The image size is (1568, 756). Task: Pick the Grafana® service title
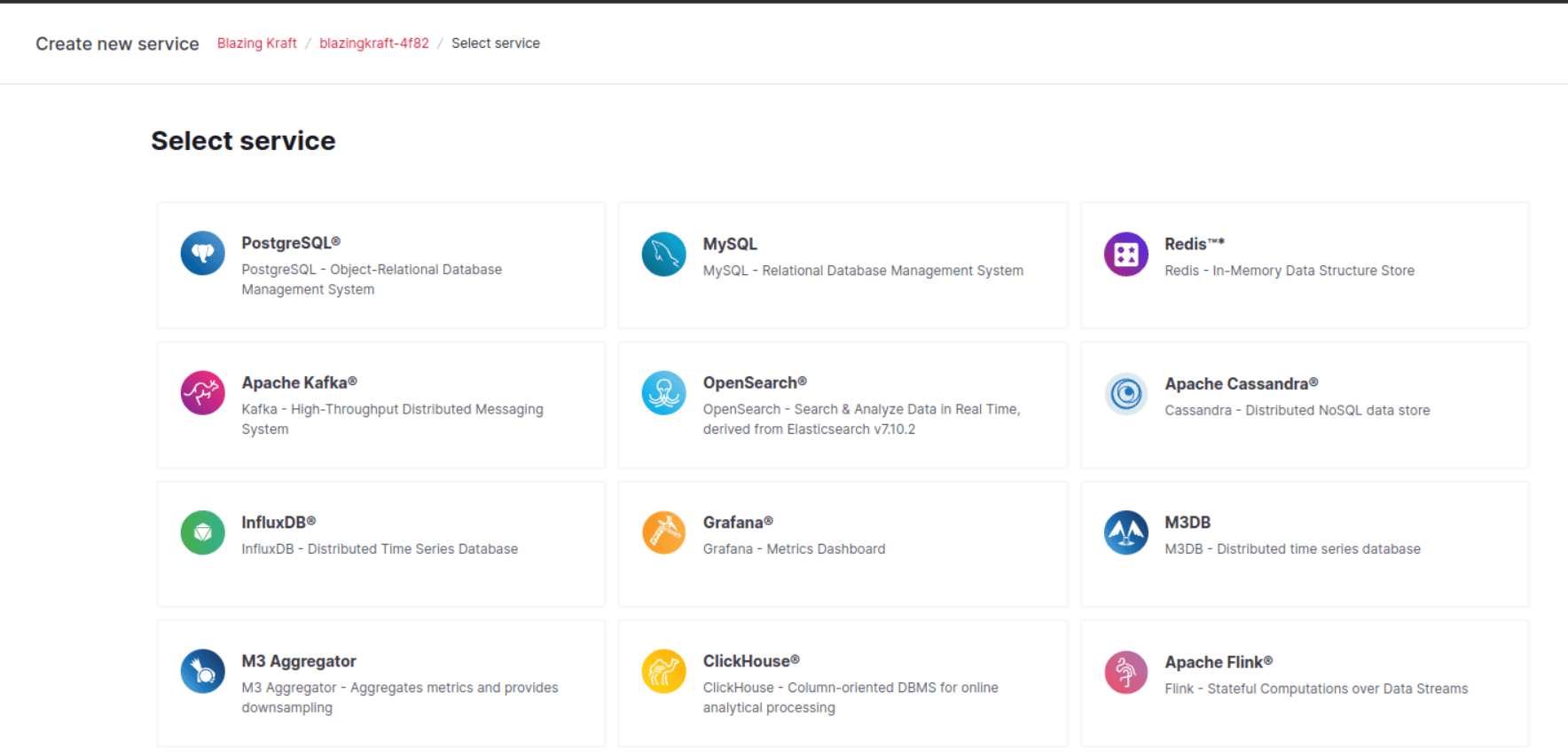tap(738, 523)
